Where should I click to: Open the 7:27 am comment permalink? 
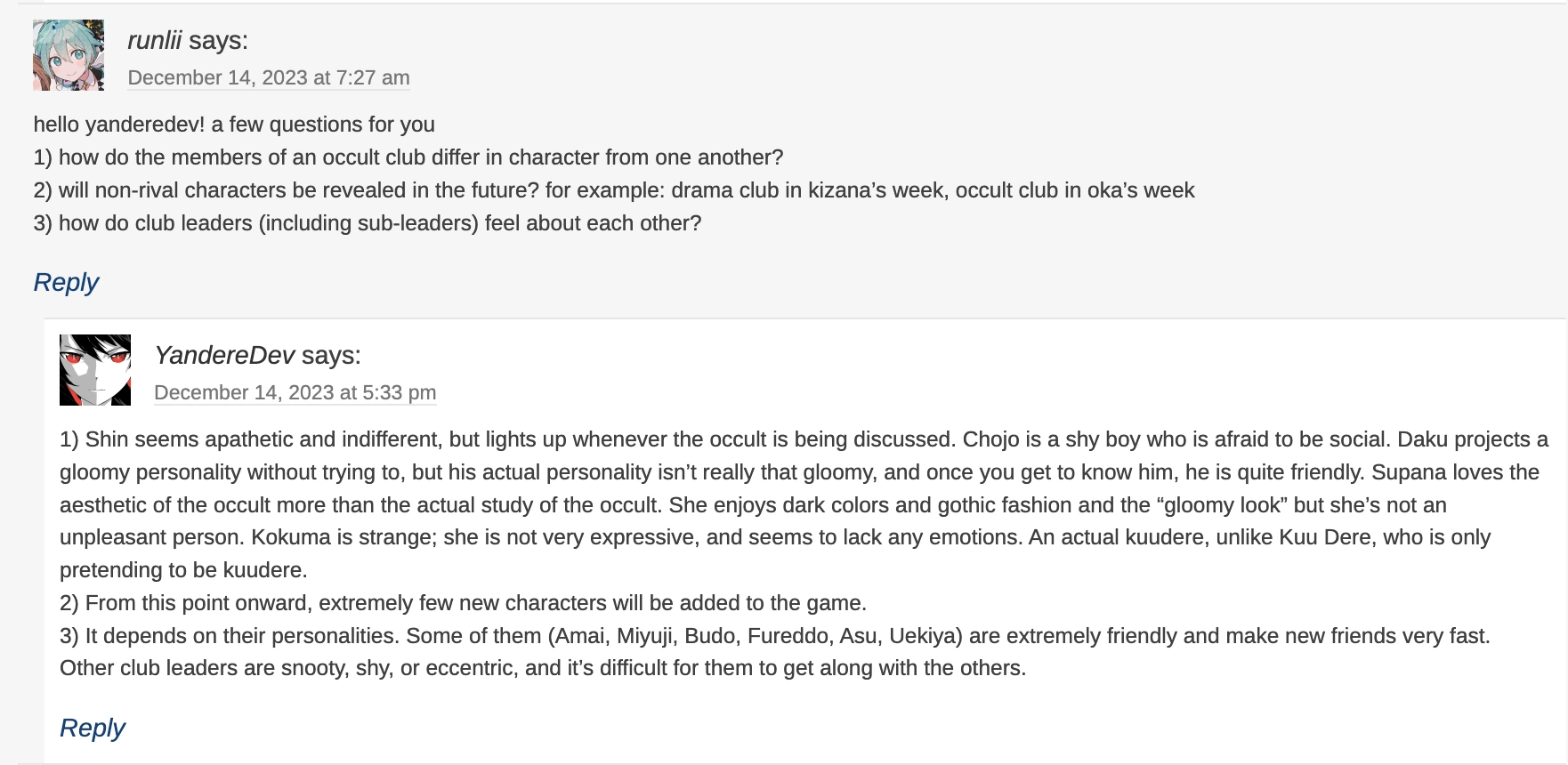pos(269,77)
